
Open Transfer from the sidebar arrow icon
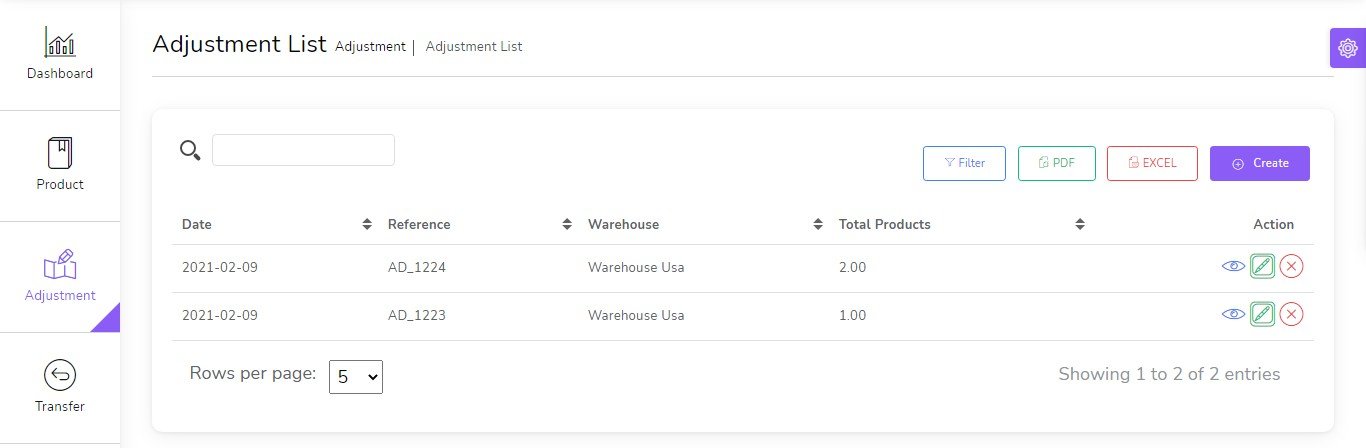point(60,375)
